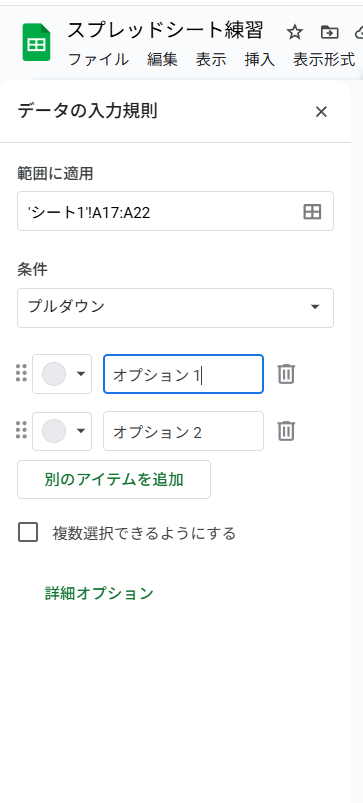The width and height of the screenshot is (363, 803).
Task: Open the 挿入 menu
Action: pyautogui.click(x=260, y=59)
